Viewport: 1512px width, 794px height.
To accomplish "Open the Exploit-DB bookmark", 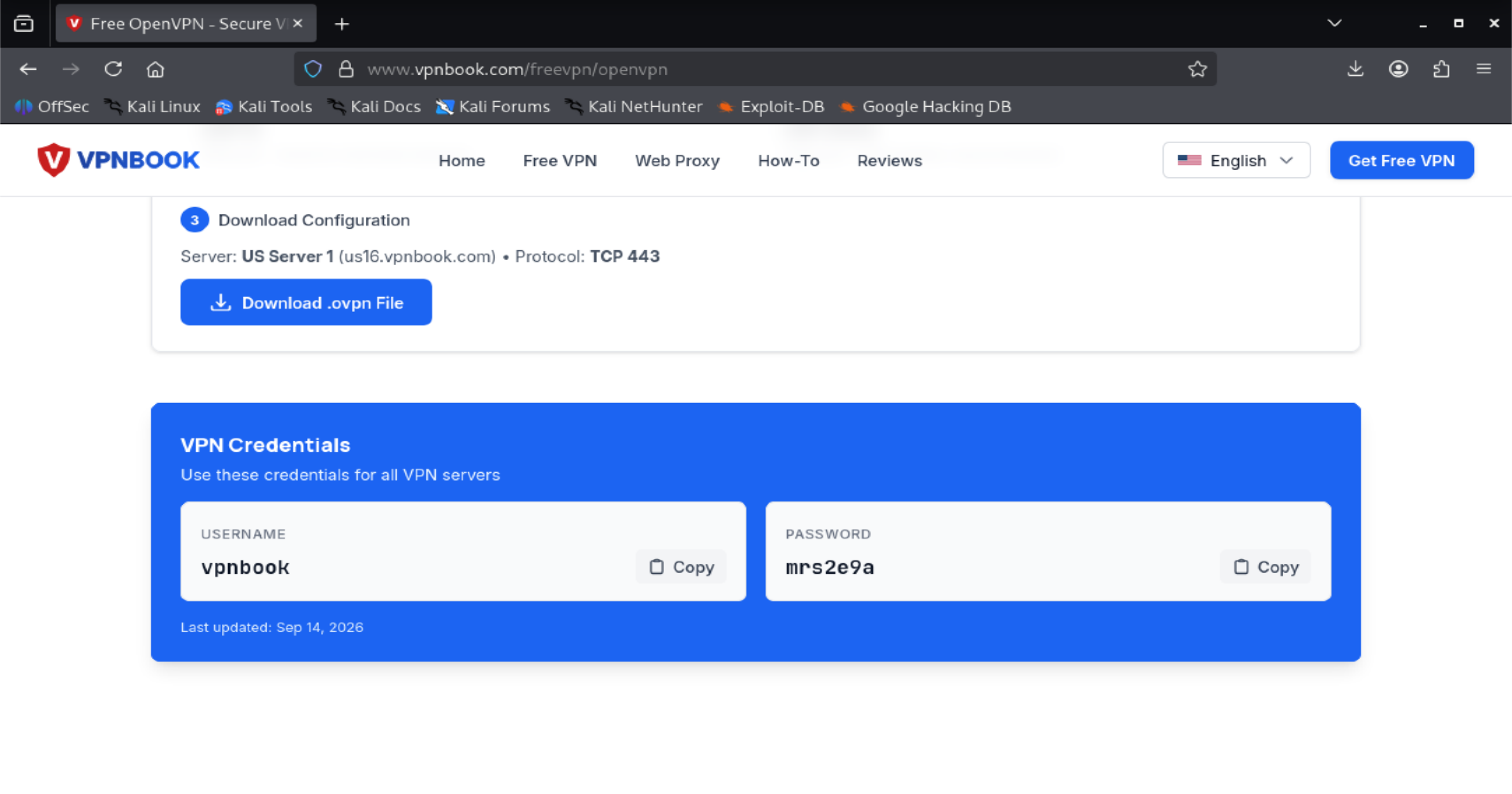I will [771, 107].
